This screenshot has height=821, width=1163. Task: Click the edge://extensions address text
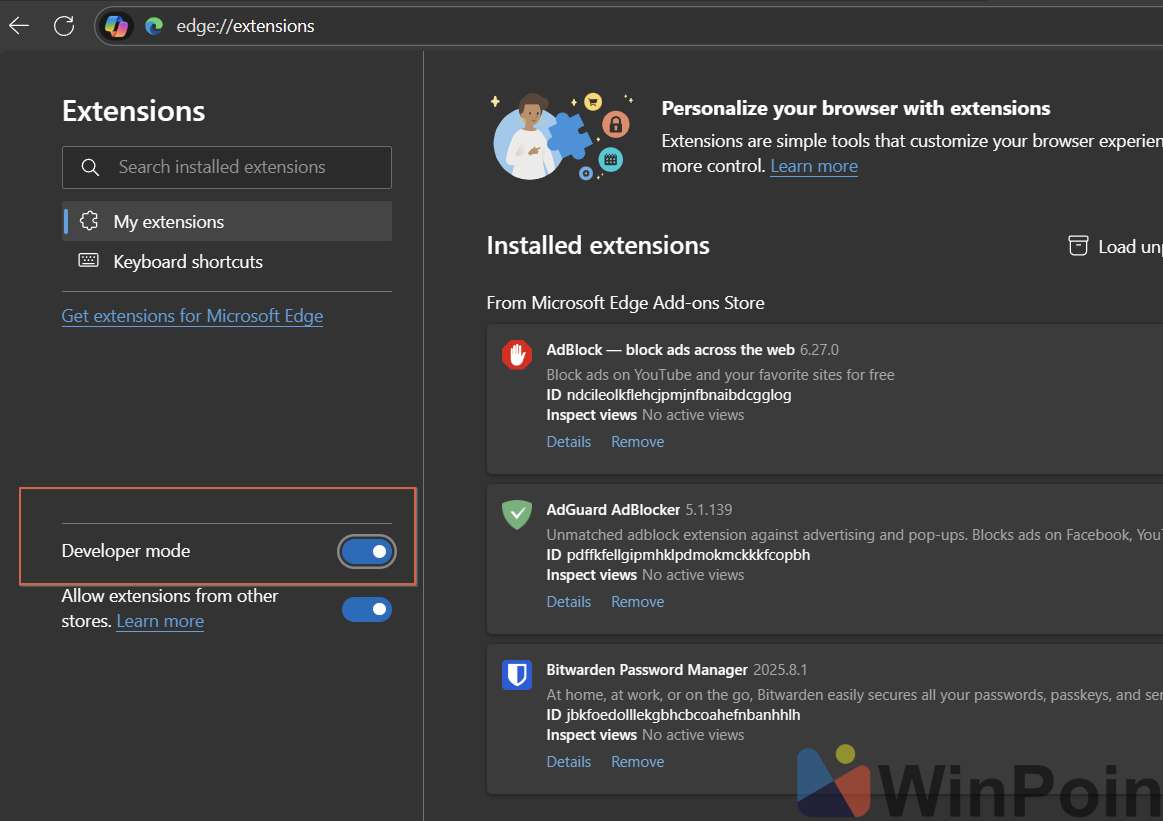click(x=246, y=26)
